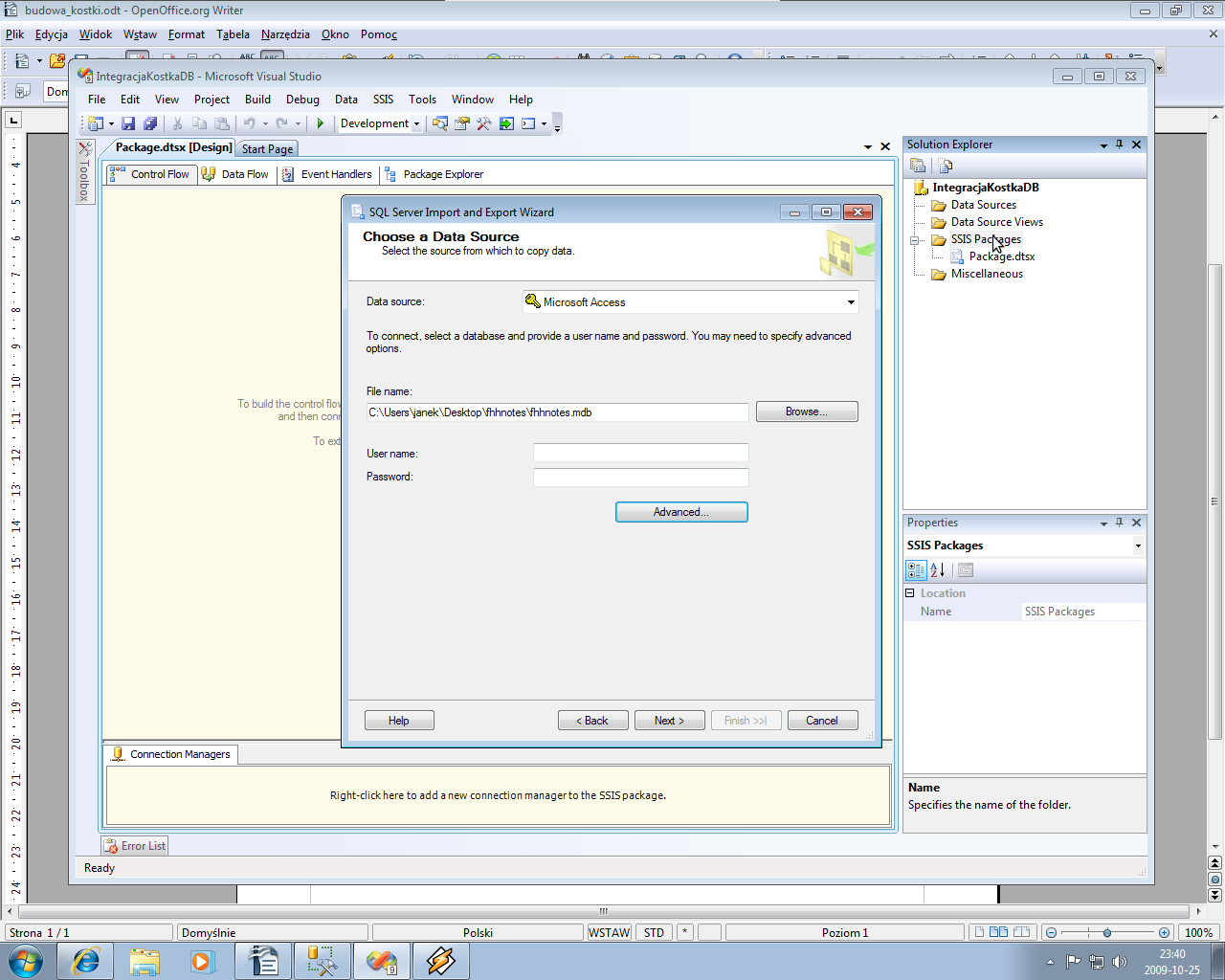Screen dimensions: 1225x980
Task: Open the active files dropdown arrow beside document tabs
Action: click(x=868, y=147)
